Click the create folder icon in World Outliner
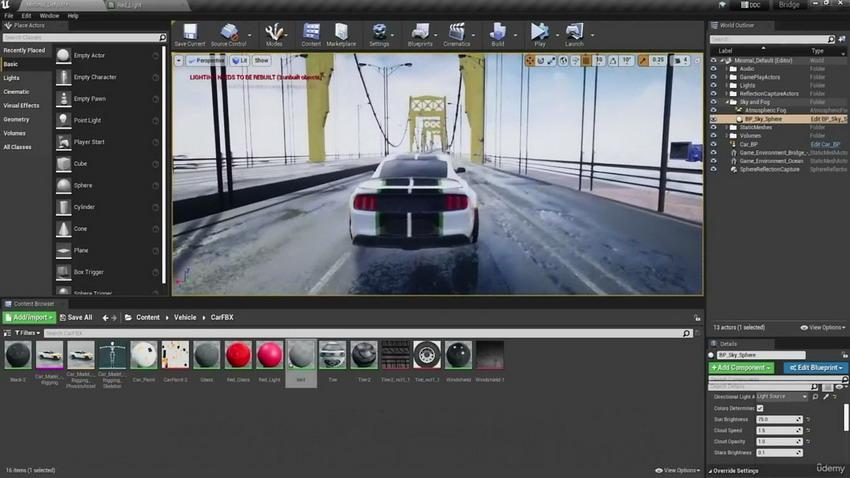 pos(842,39)
